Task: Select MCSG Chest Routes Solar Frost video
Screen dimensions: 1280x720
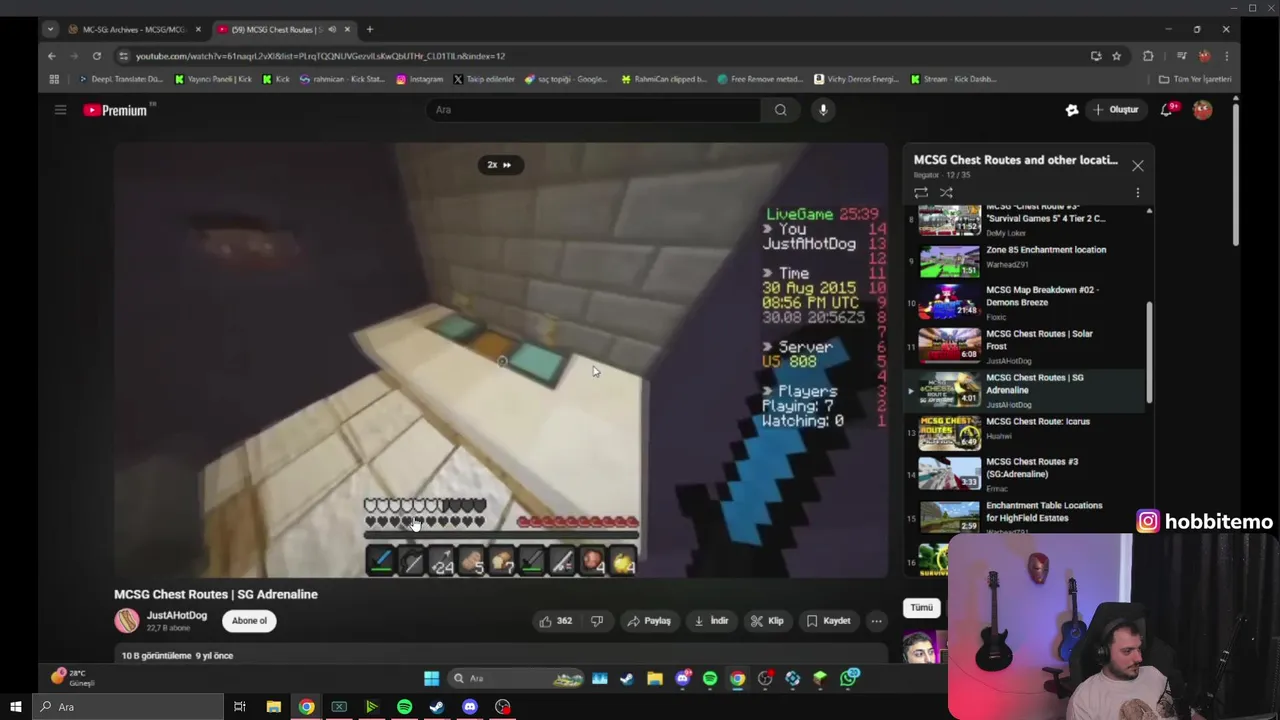Action: 1026,346
